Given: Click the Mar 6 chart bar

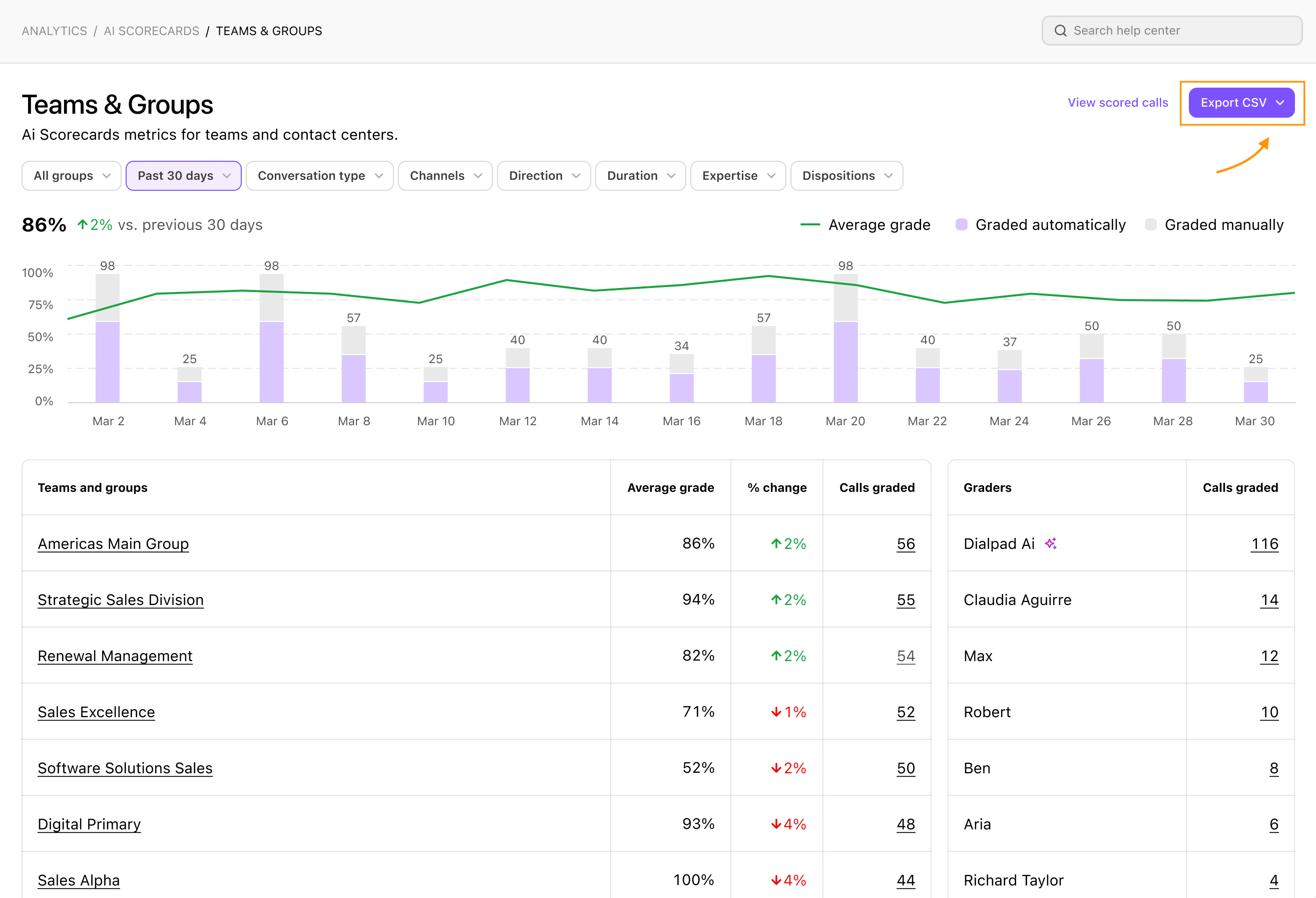Looking at the screenshot, I should pyautogui.click(x=271, y=338).
